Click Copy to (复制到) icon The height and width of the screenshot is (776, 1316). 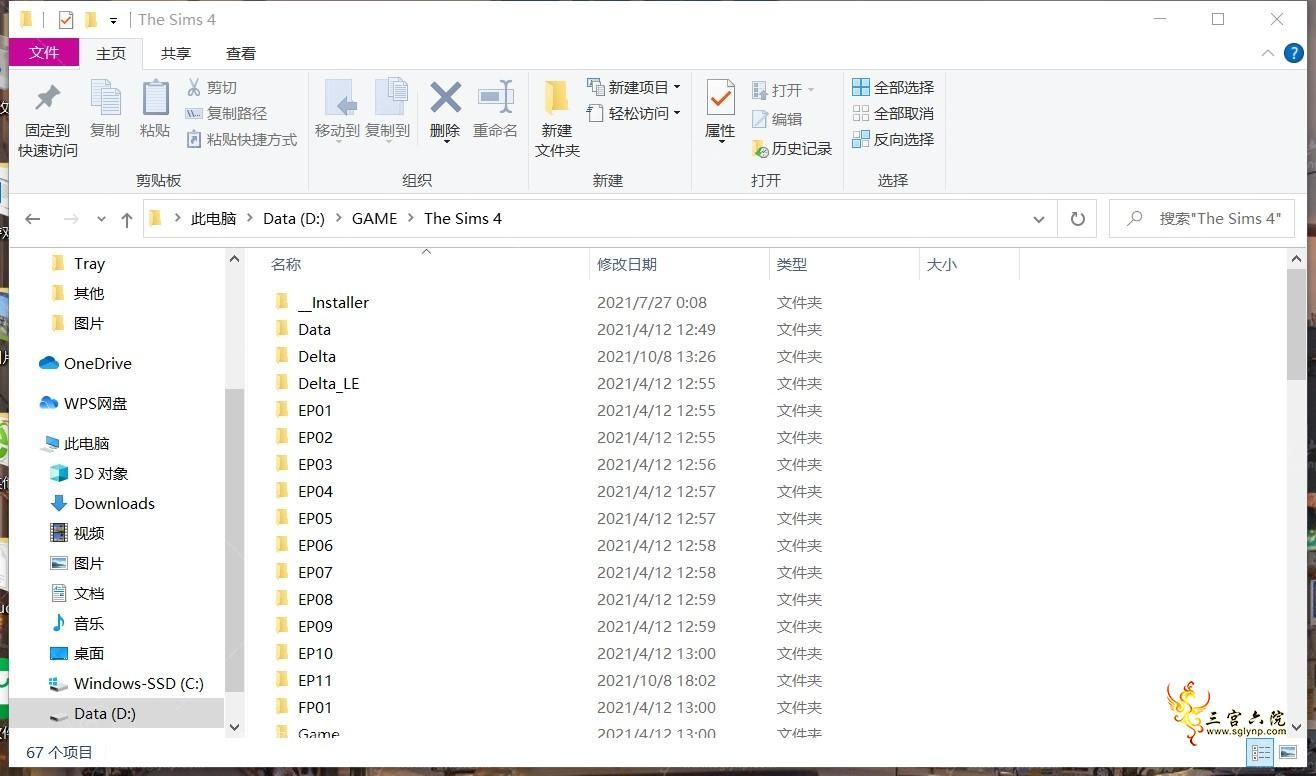389,98
